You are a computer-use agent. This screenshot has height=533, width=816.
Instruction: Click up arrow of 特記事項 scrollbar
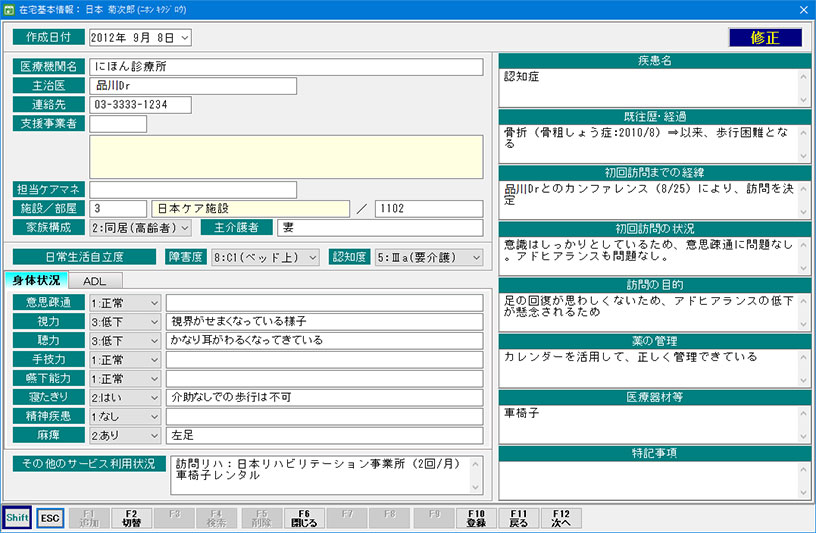[x=804, y=469]
